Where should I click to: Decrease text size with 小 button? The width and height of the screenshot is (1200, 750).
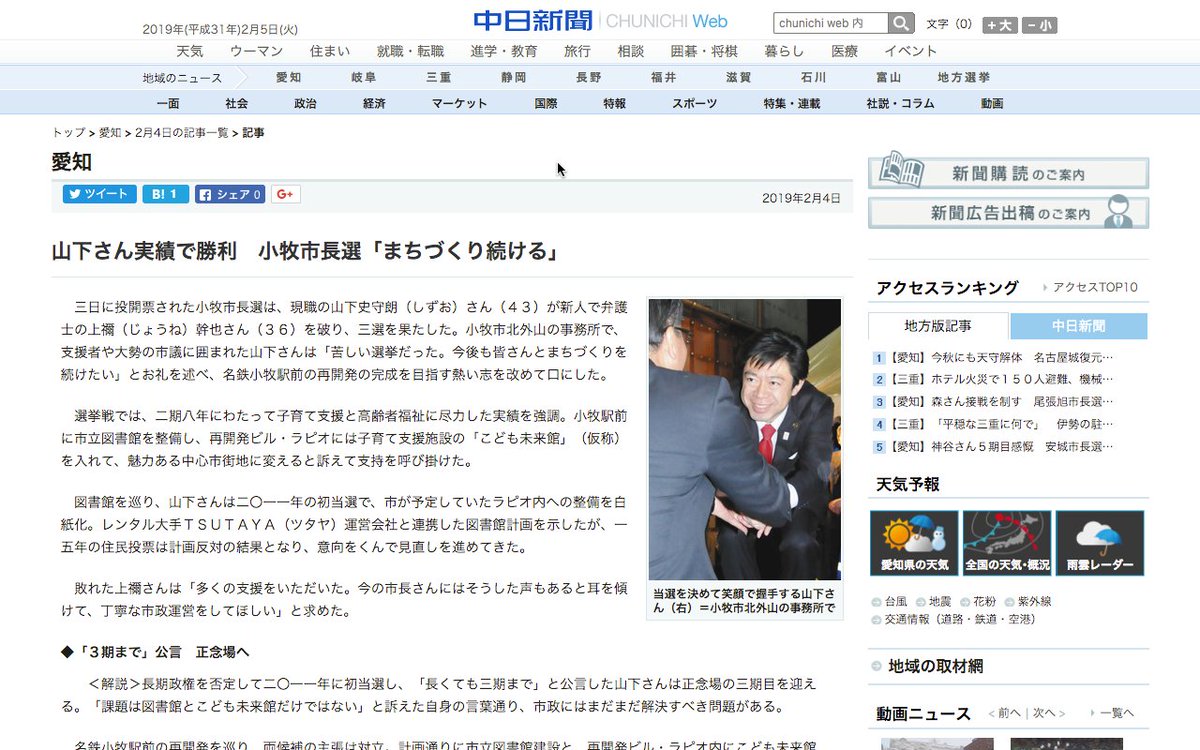tap(1039, 25)
